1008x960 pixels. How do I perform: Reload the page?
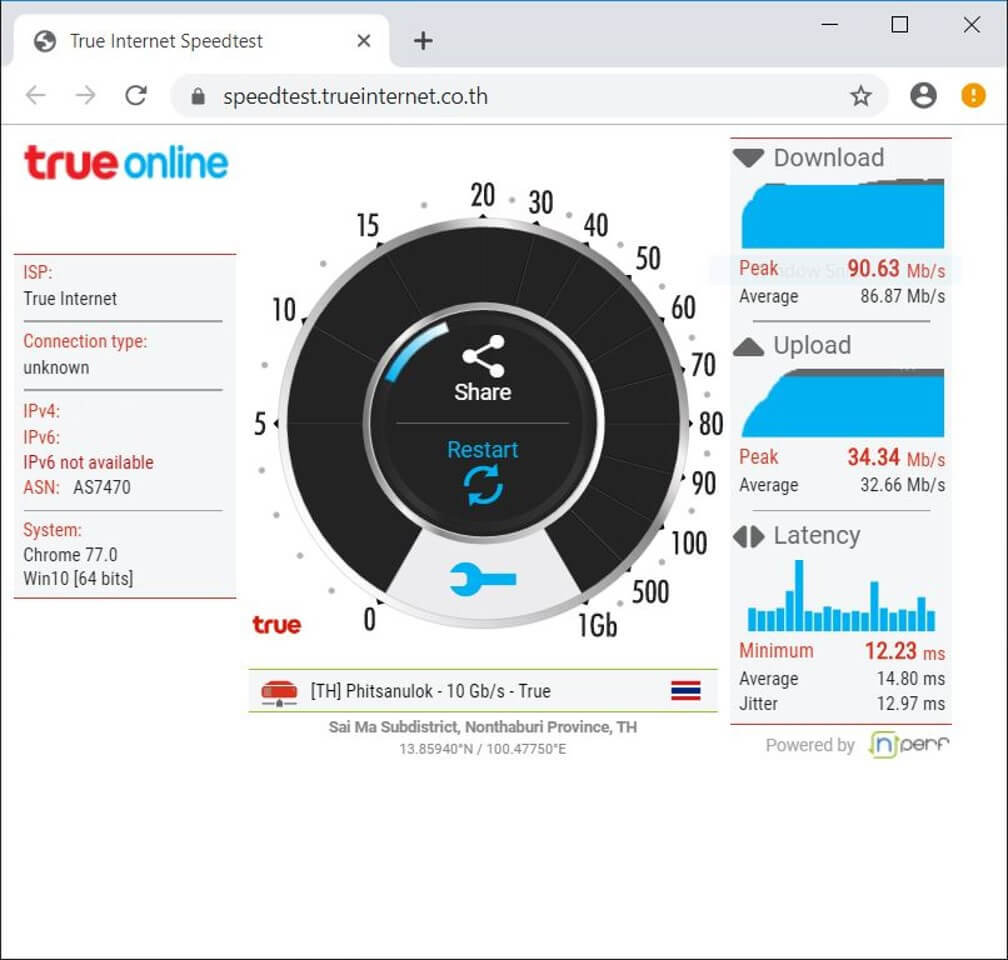click(x=136, y=96)
